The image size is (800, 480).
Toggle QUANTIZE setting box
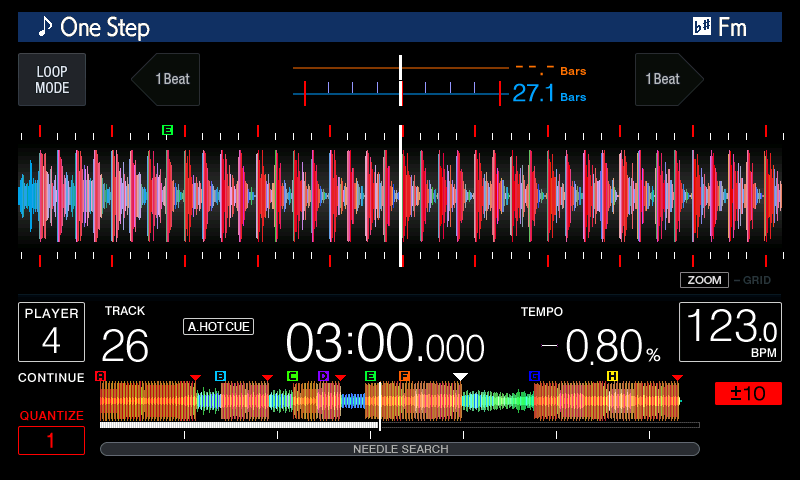(51, 440)
